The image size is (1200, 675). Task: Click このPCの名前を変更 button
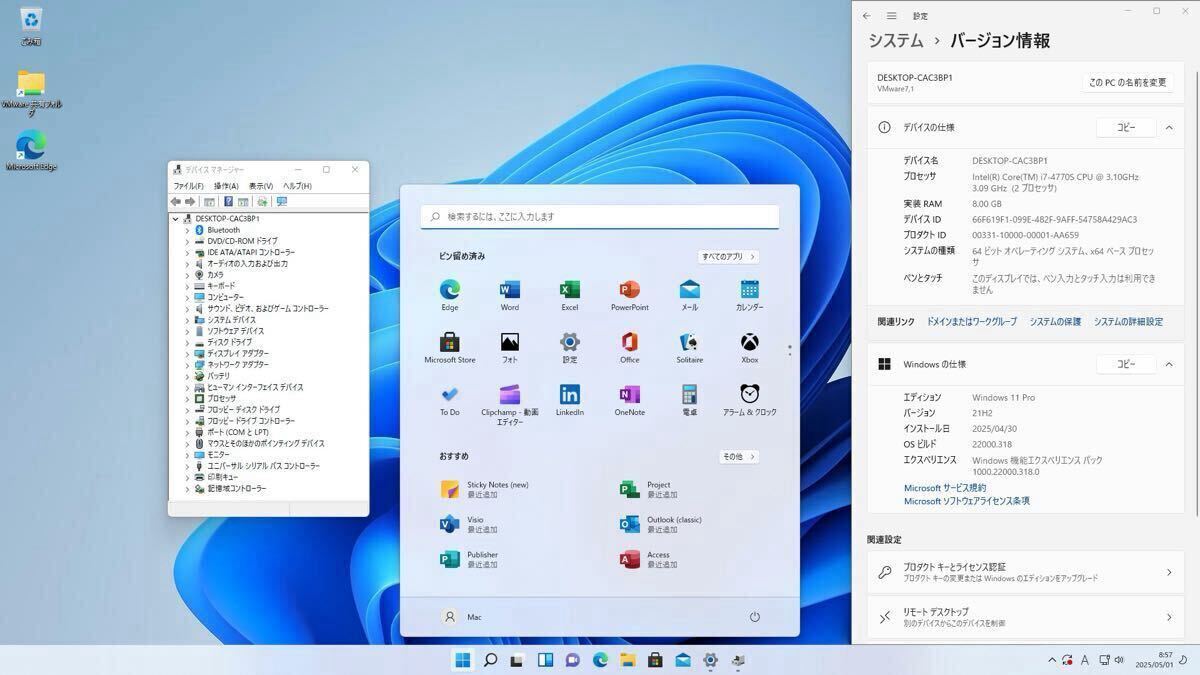click(x=1128, y=82)
